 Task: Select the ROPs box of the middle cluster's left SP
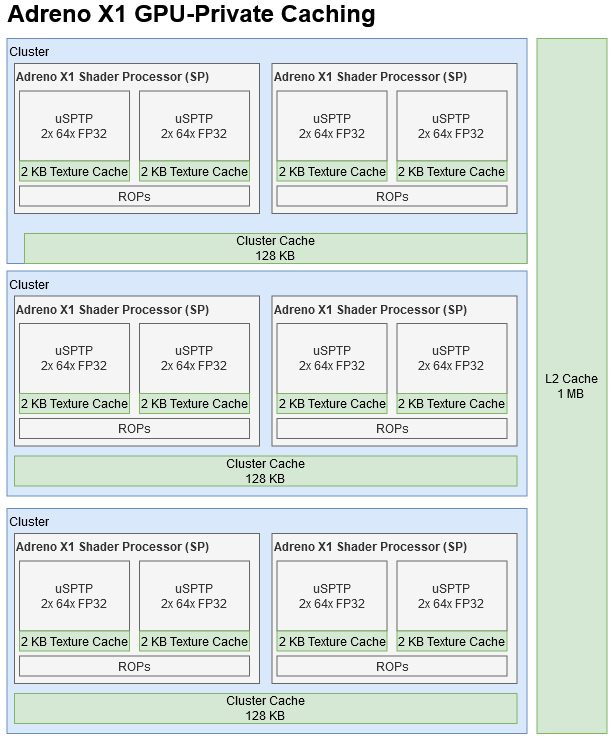coord(134,428)
